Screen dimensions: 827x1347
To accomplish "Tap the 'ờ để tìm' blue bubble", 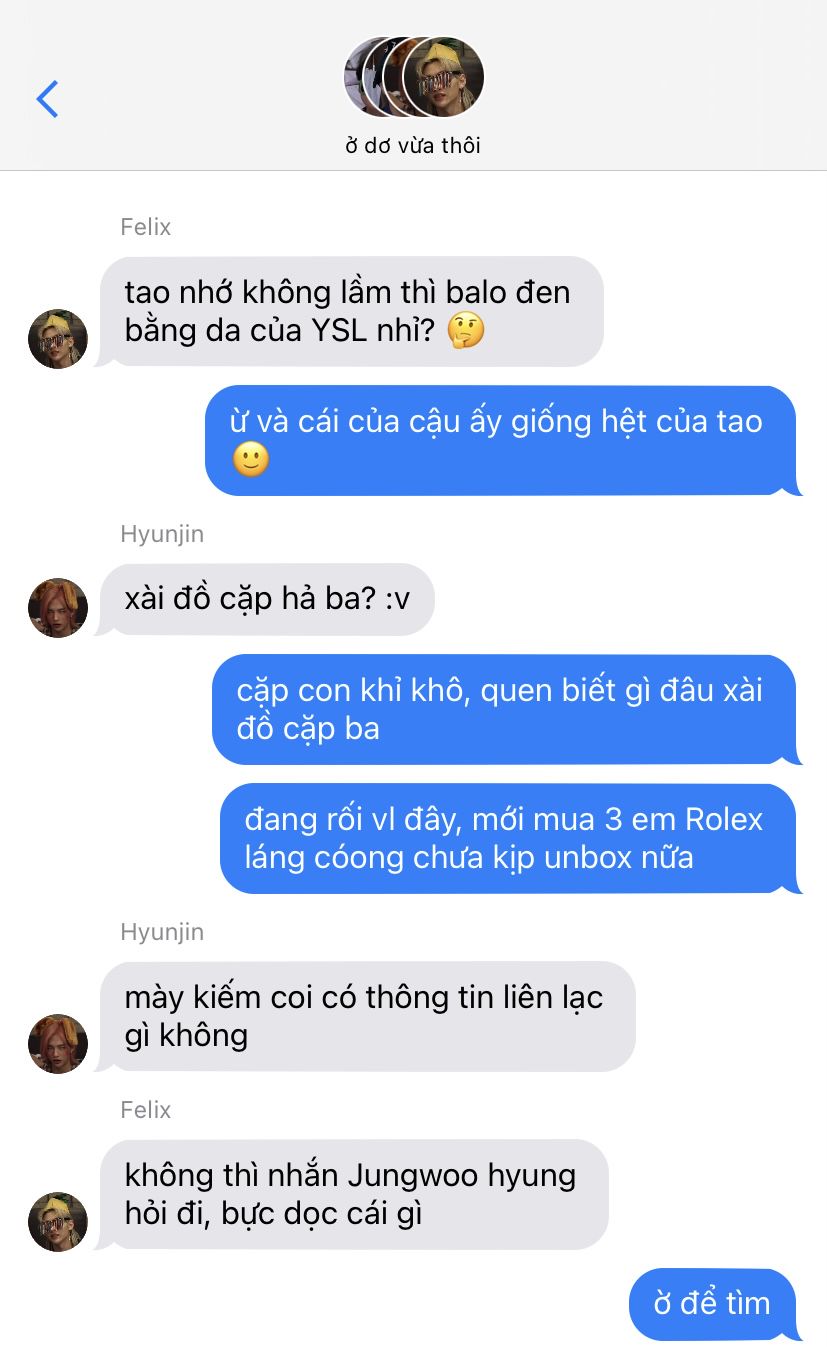I will pos(713,1304).
